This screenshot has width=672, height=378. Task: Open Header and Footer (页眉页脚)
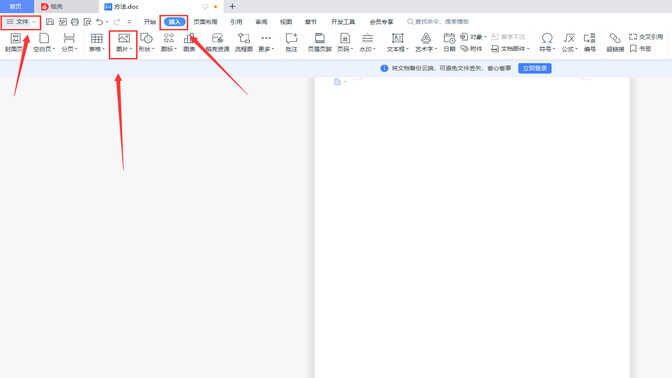320,42
